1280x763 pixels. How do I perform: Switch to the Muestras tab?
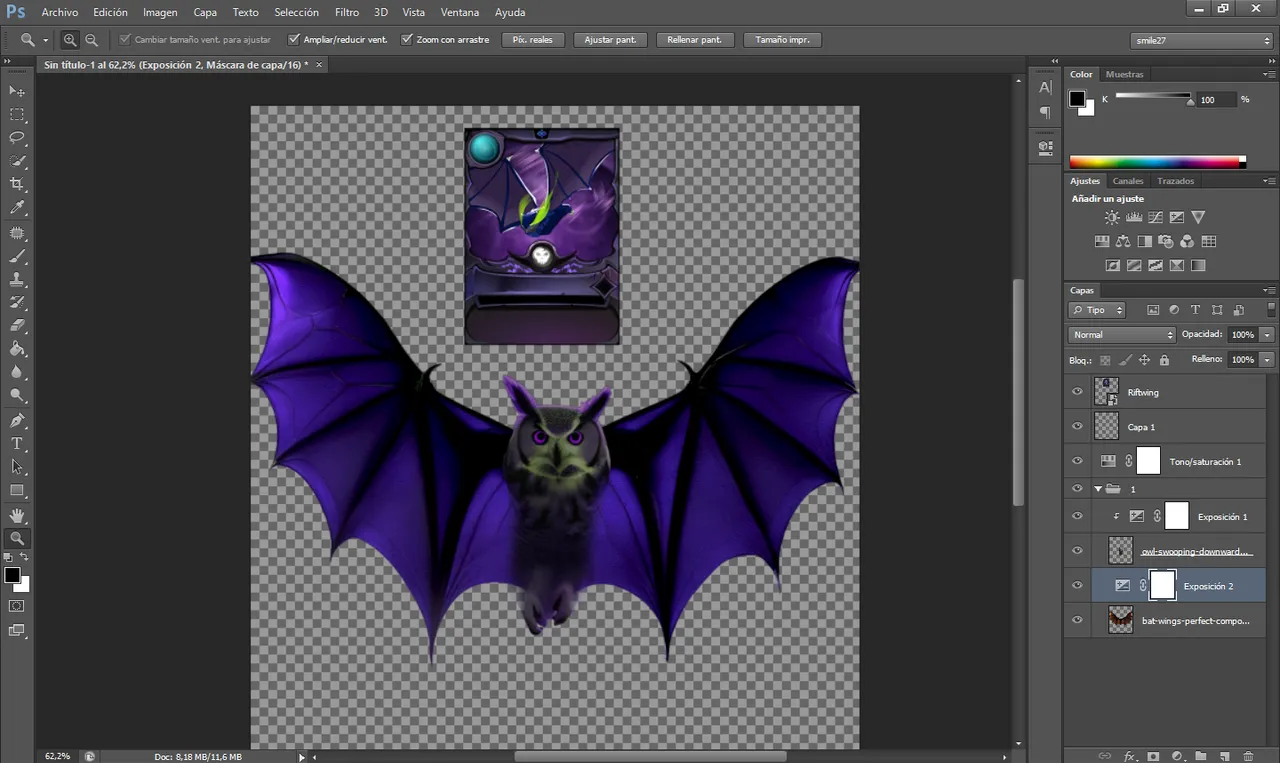pos(1125,74)
